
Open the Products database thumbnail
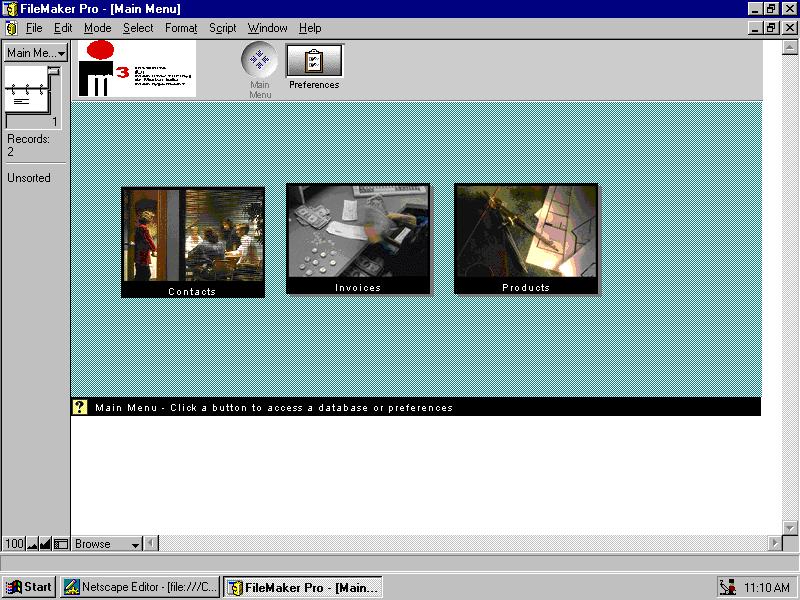tap(526, 239)
